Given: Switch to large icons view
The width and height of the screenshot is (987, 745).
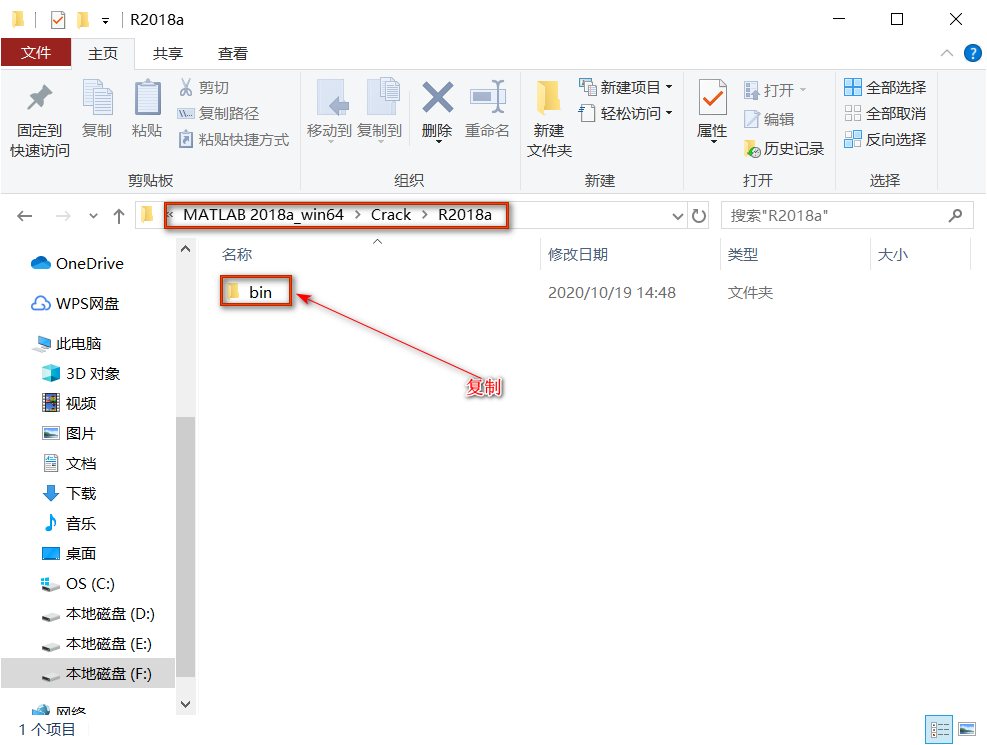Looking at the screenshot, I should (967, 729).
